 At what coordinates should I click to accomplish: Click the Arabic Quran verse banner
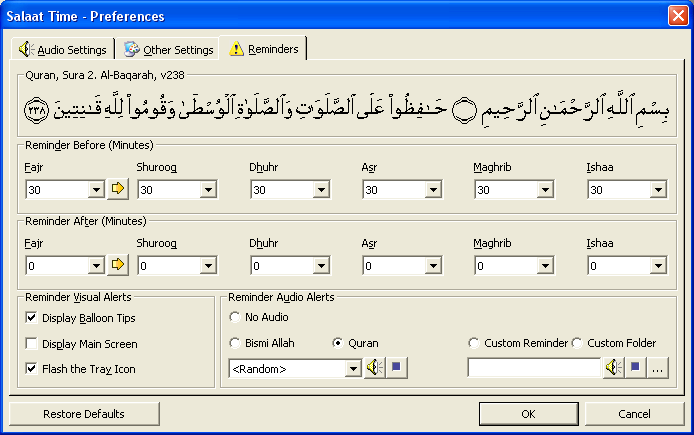click(347, 109)
